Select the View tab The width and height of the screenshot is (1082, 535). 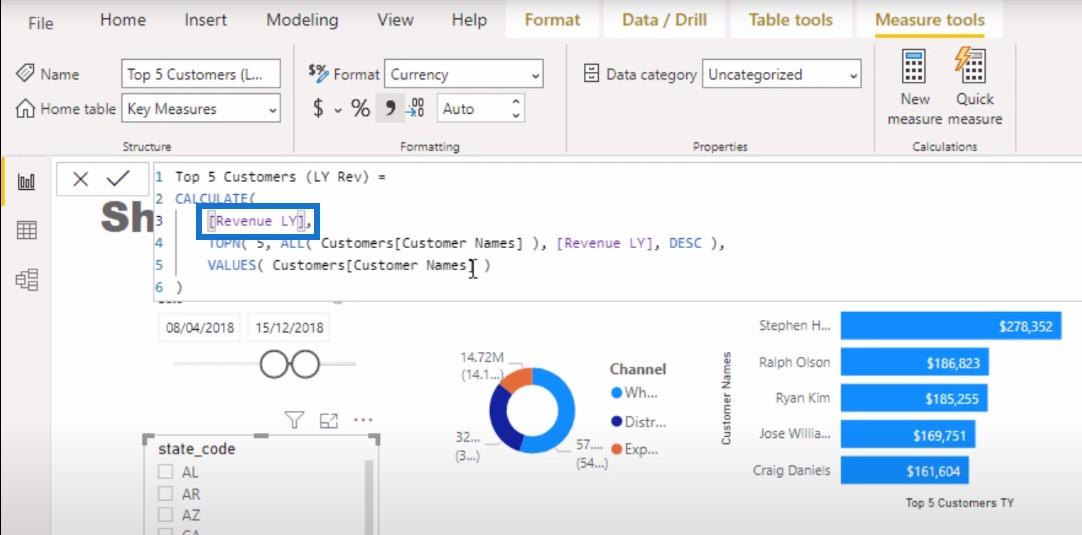(395, 20)
